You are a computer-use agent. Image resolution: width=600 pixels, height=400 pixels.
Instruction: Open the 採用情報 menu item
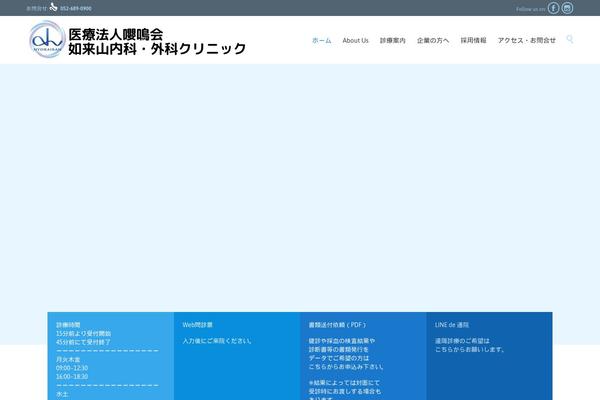click(473, 40)
